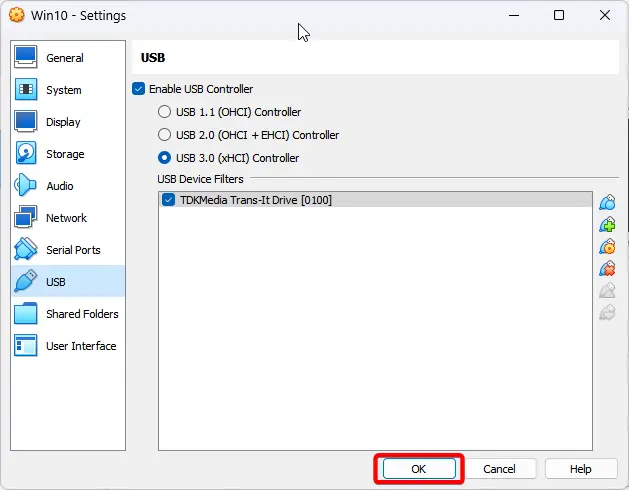629x490 pixels.
Task: Select the USB page in sidebar
Action: coord(68,281)
